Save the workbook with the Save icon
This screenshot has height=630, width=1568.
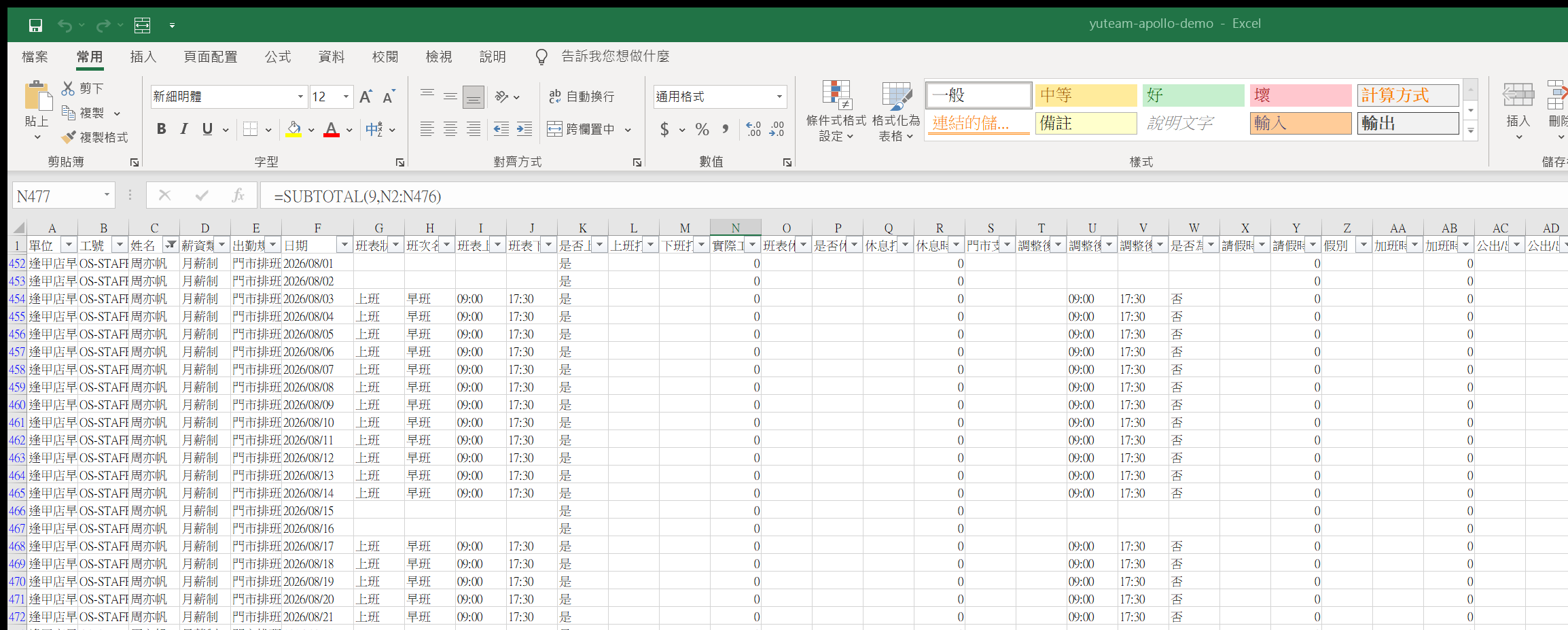pos(35,26)
